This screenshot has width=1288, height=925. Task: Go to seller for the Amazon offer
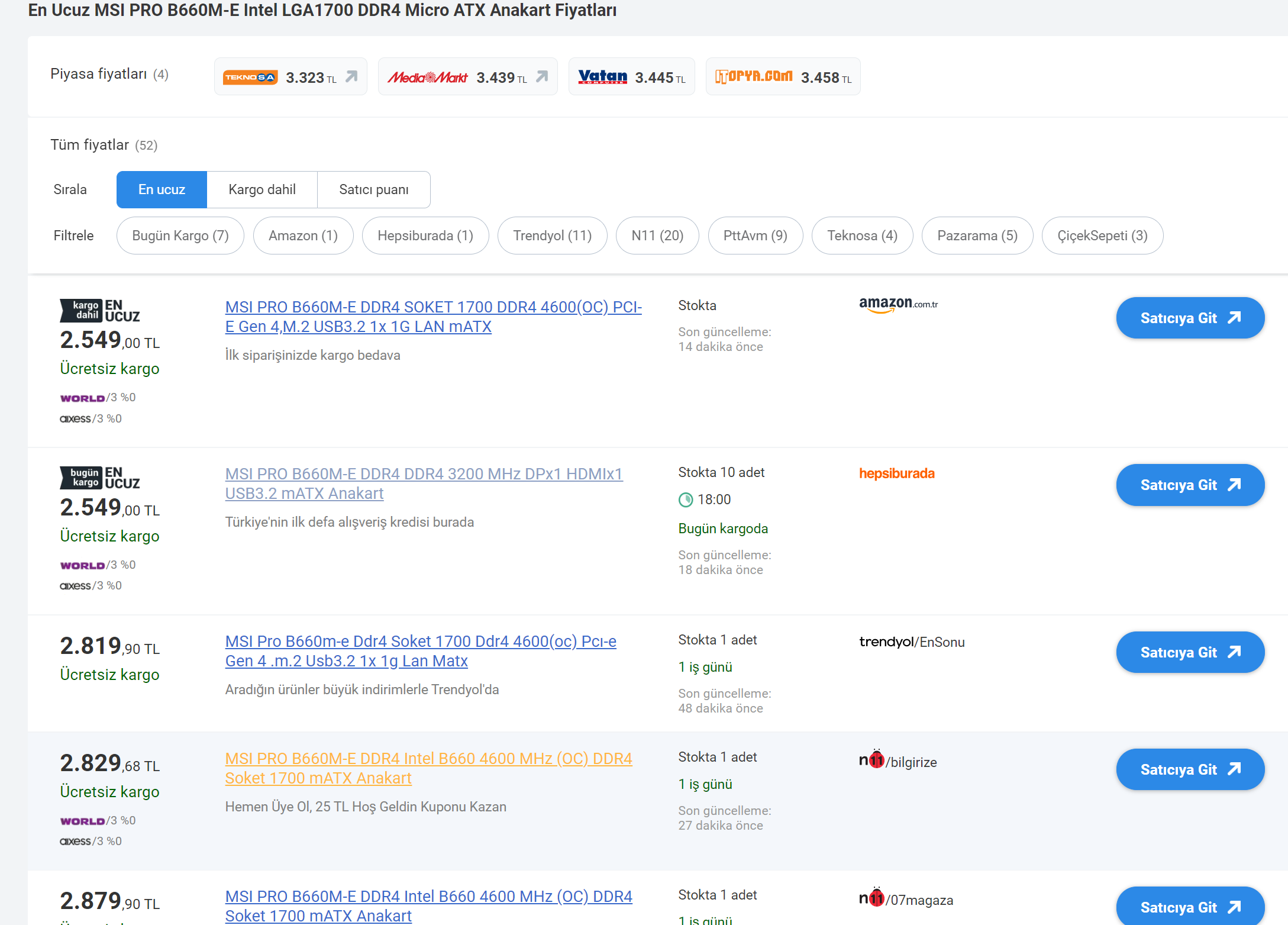tap(1190, 318)
